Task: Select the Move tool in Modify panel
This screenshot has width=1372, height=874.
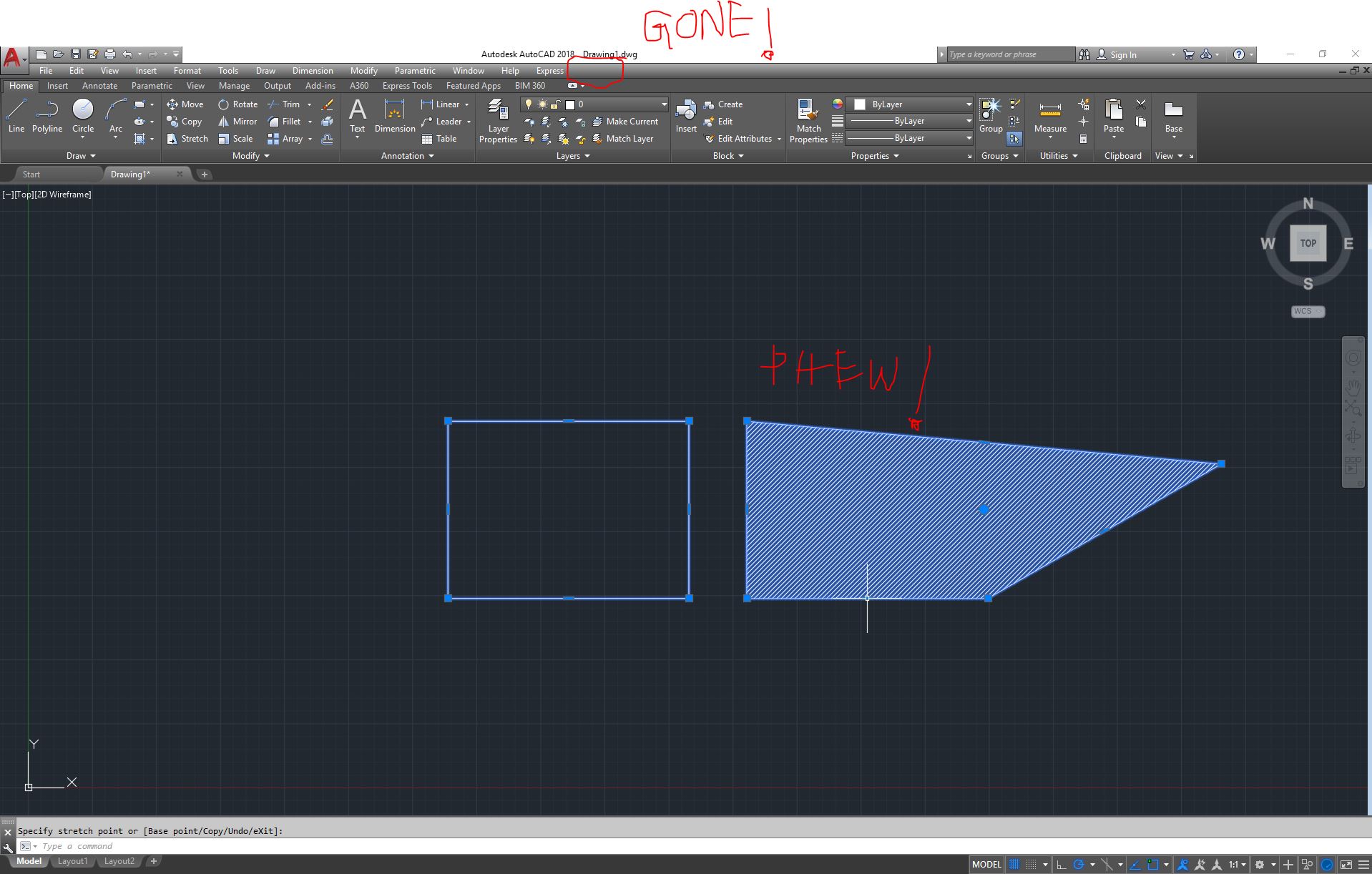Action: coord(185,104)
